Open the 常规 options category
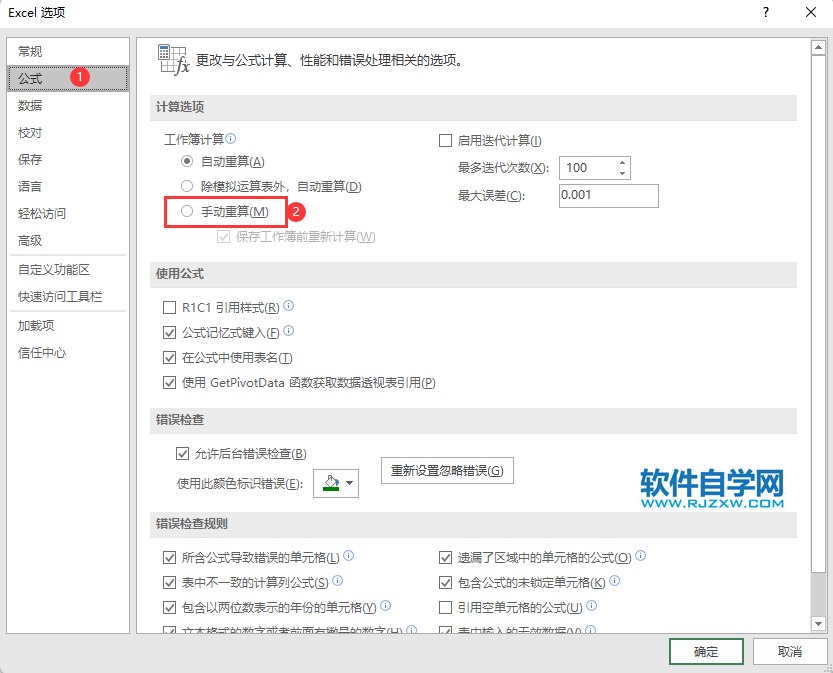 point(68,52)
